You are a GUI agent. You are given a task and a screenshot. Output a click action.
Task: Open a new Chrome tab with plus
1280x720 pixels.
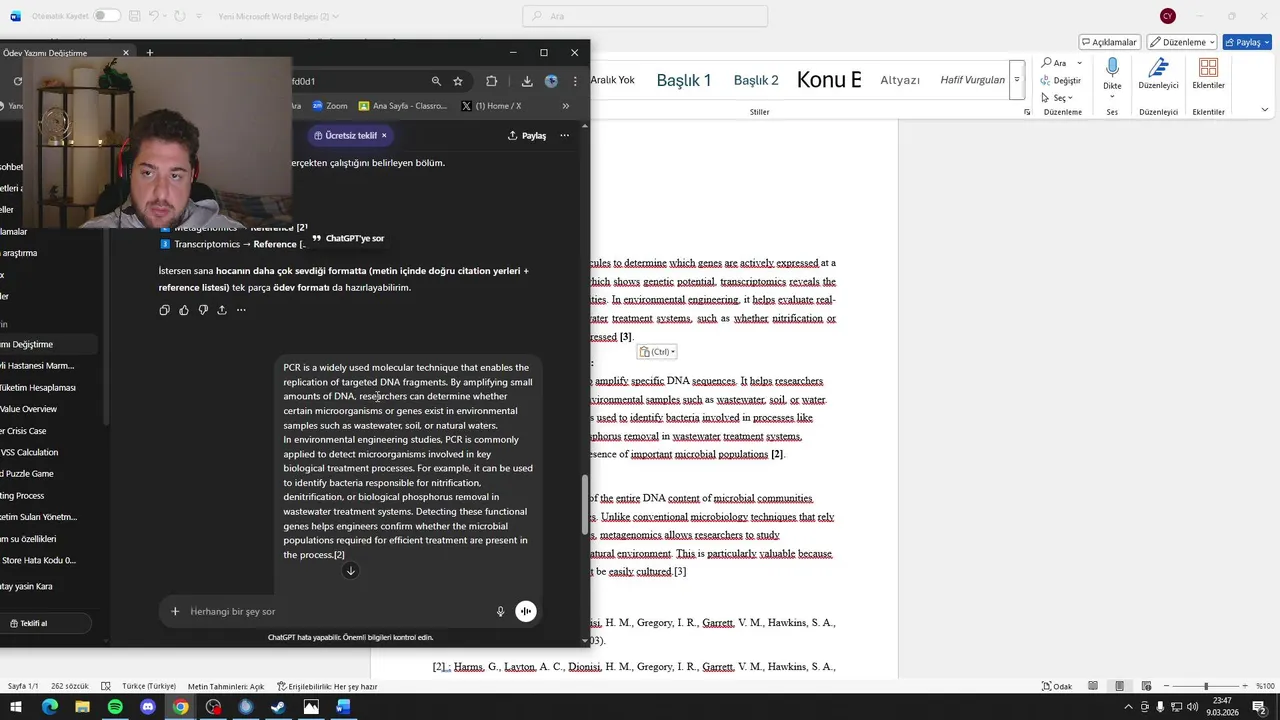(x=150, y=53)
